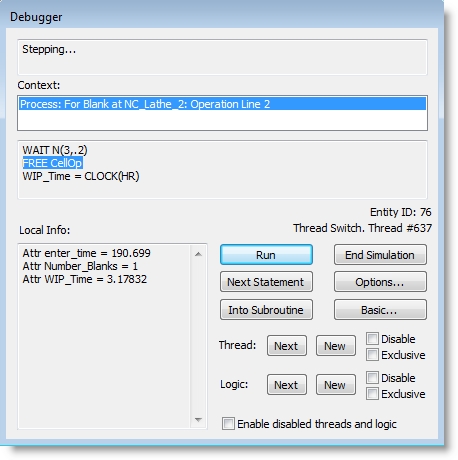Click Local Info scroll up arrow
The image size is (458, 460).
[x=198, y=254]
